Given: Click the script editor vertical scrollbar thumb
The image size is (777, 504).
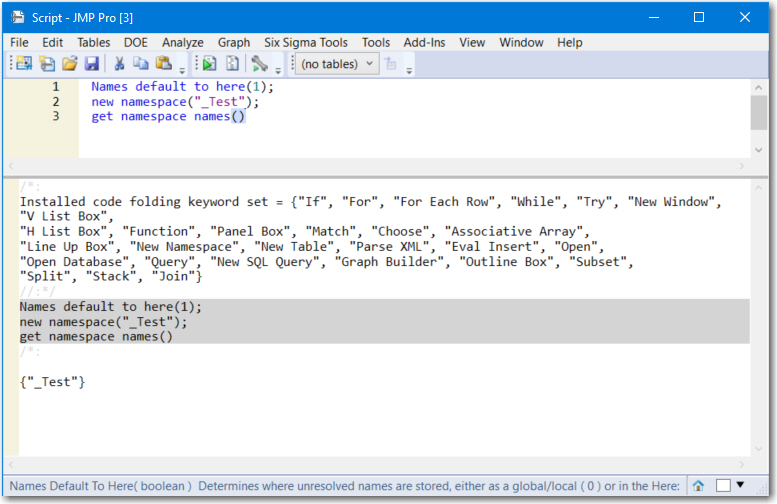Looking at the screenshot, I should (758, 112).
